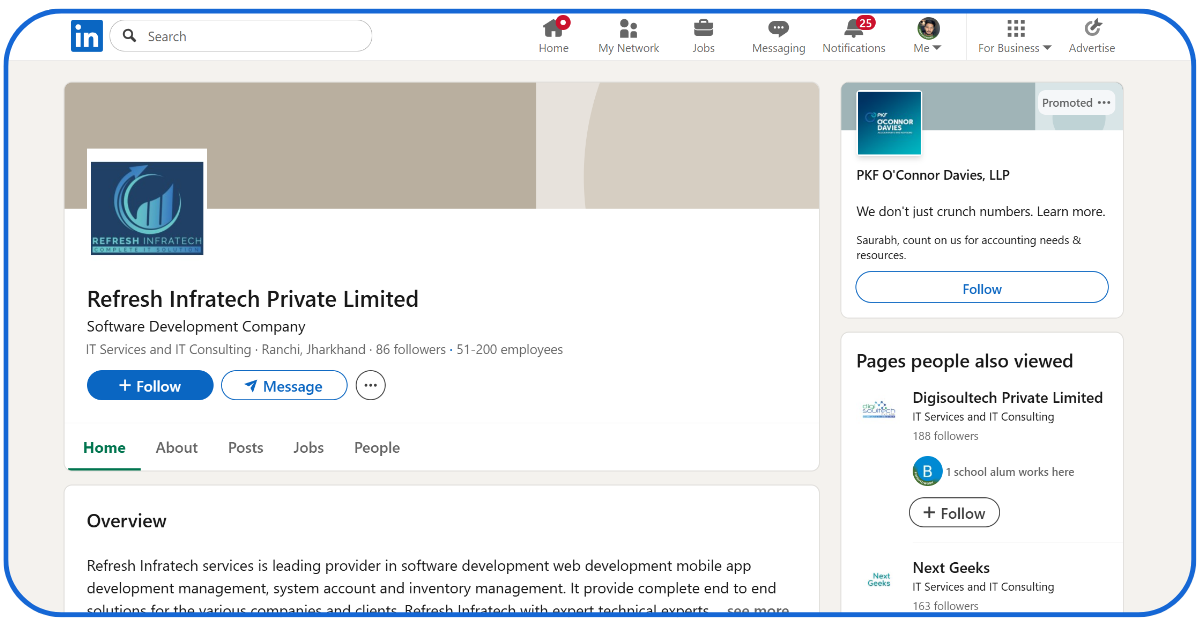
Task: Open PKF O'Connor Davies, LLP link
Action: (933, 175)
